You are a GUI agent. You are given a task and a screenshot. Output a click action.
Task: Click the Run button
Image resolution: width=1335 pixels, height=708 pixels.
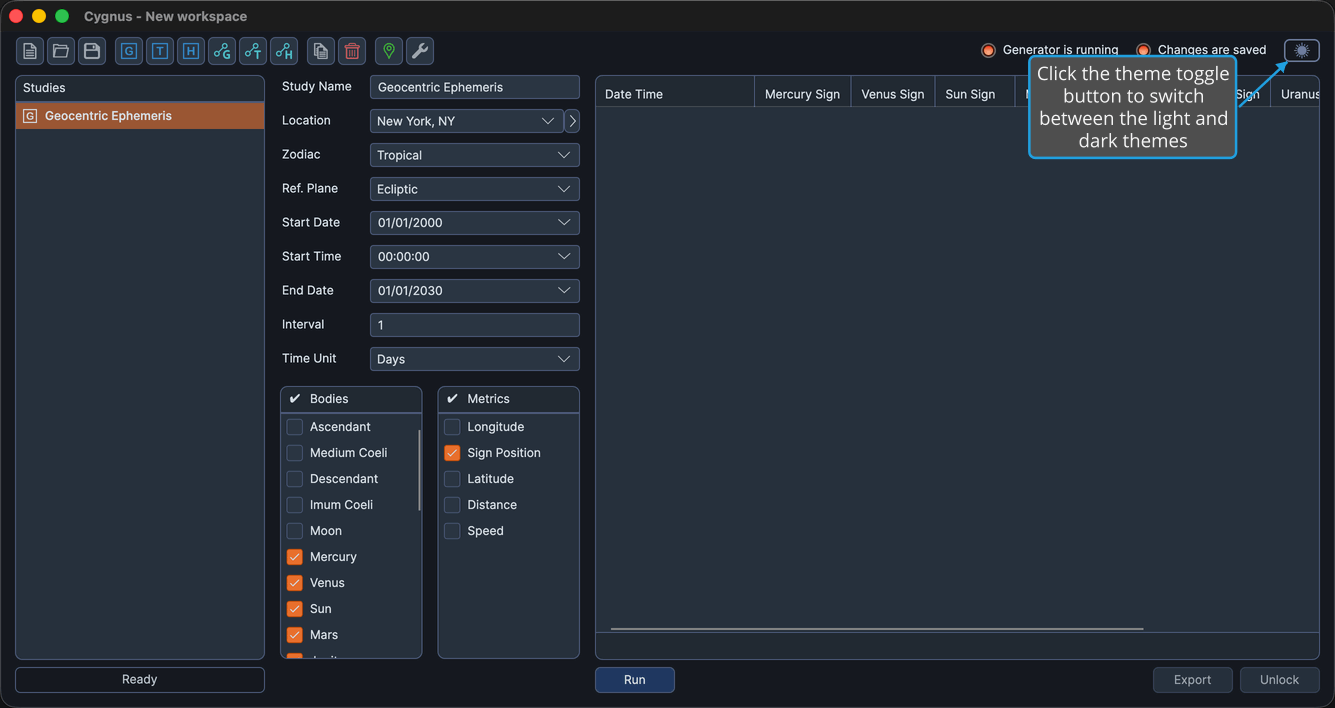point(635,680)
